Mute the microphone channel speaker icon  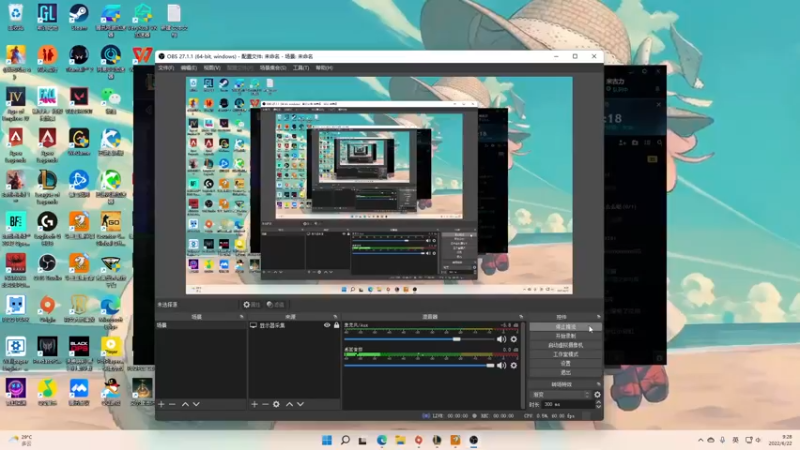[502, 339]
